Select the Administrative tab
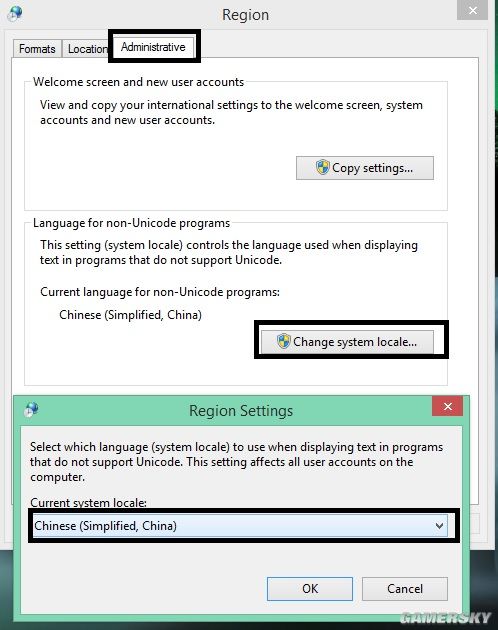 (153, 47)
